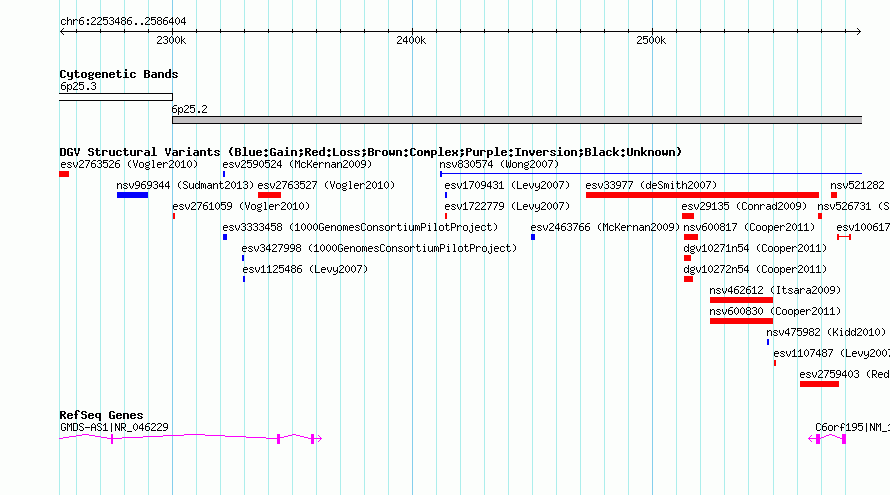Screen dimensions: 890x495
Task: Click esv2463766 (McKernan2009) label
Action: (x=605, y=228)
